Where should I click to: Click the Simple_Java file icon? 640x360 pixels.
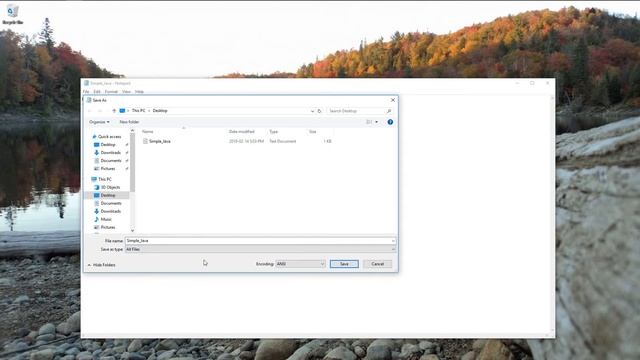pyautogui.click(x=145, y=141)
